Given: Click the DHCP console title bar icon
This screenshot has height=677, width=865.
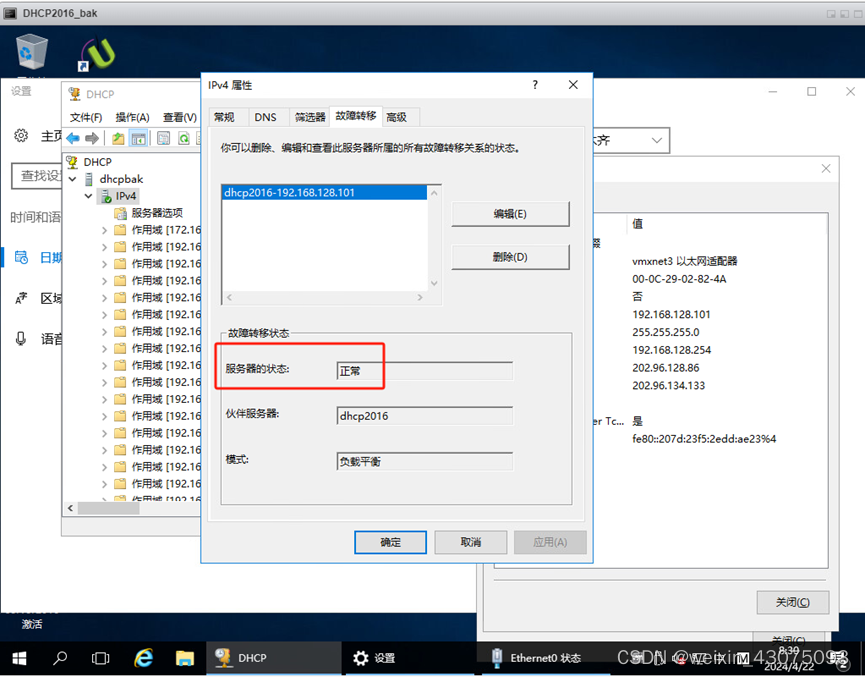Looking at the screenshot, I should pos(74,94).
